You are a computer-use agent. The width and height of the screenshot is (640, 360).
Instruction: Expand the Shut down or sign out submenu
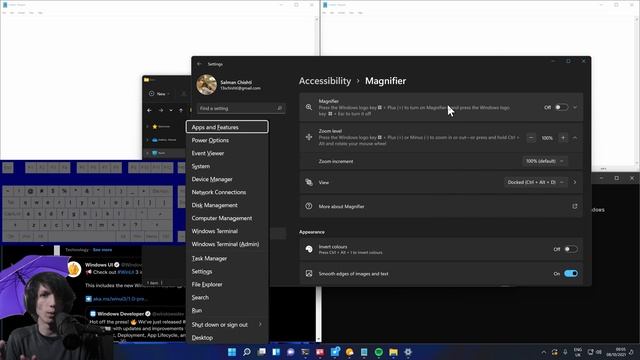[x=227, y=324]
